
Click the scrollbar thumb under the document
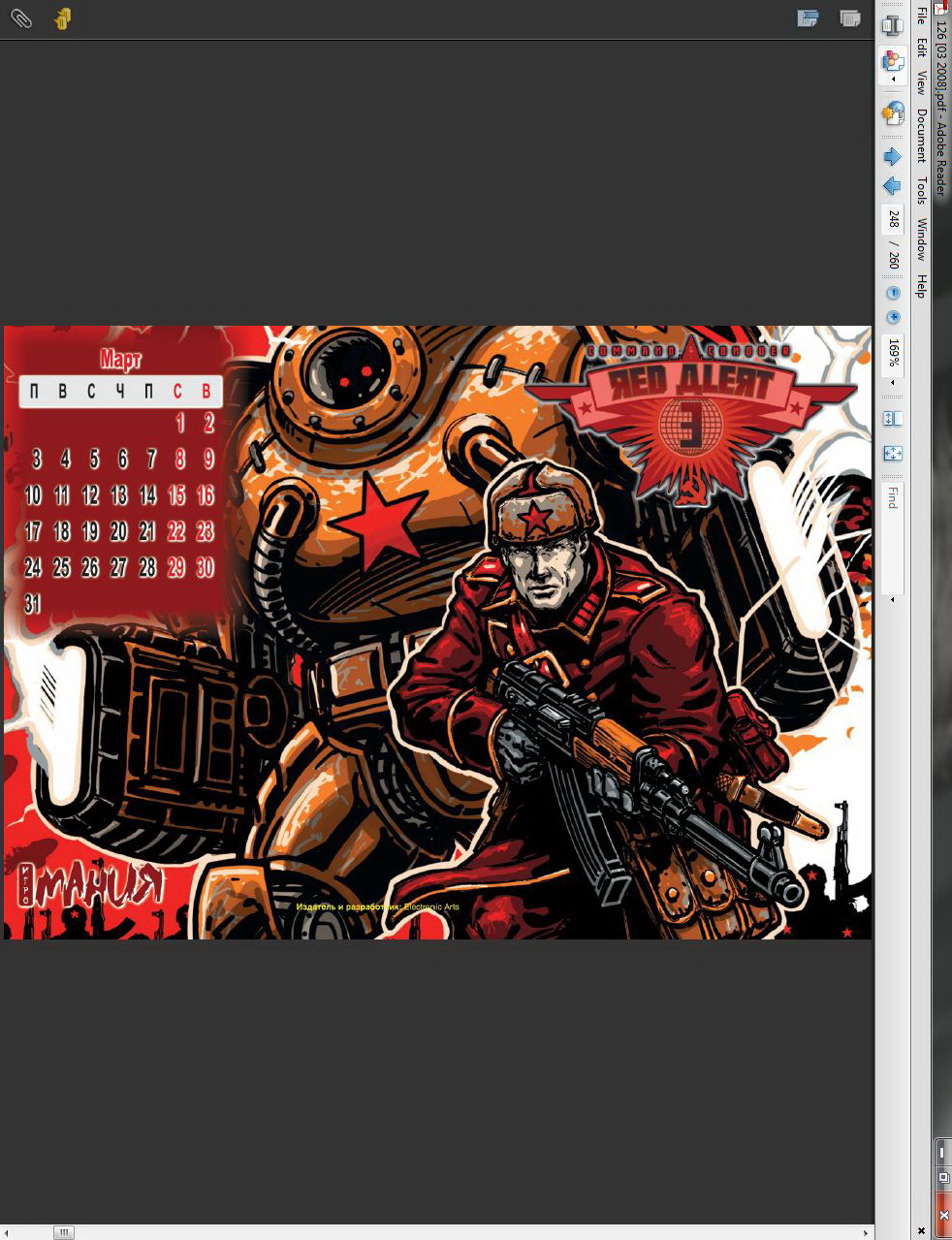point(63,1232)
